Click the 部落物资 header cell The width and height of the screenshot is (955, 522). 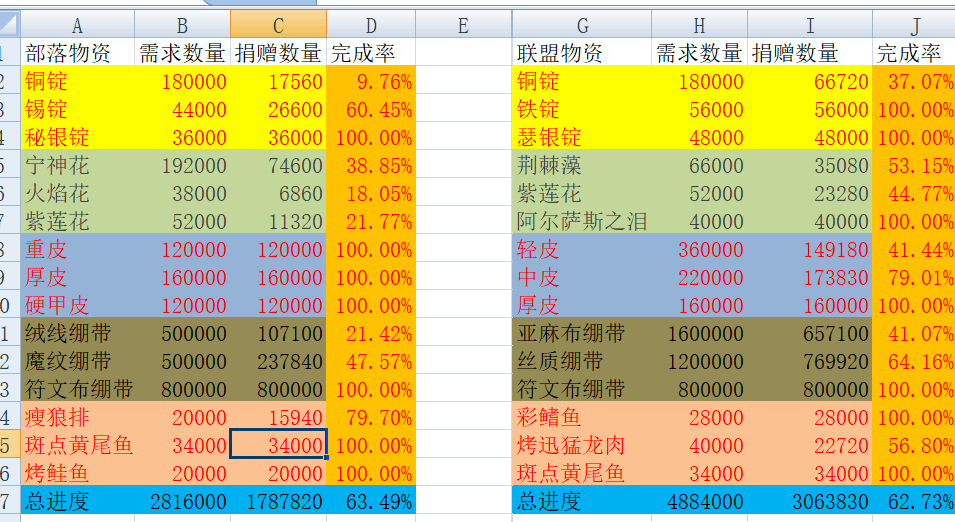point(78,53)
